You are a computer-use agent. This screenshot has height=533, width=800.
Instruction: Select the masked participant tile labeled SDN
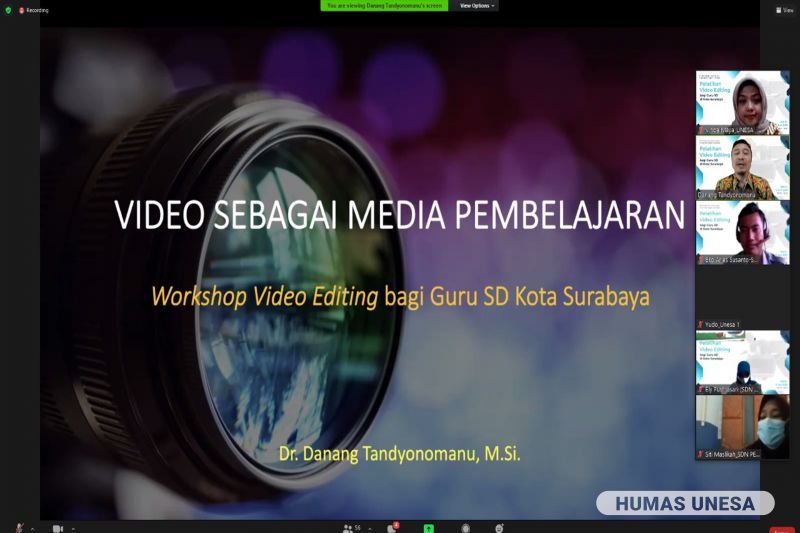click(x=742, y=362)
